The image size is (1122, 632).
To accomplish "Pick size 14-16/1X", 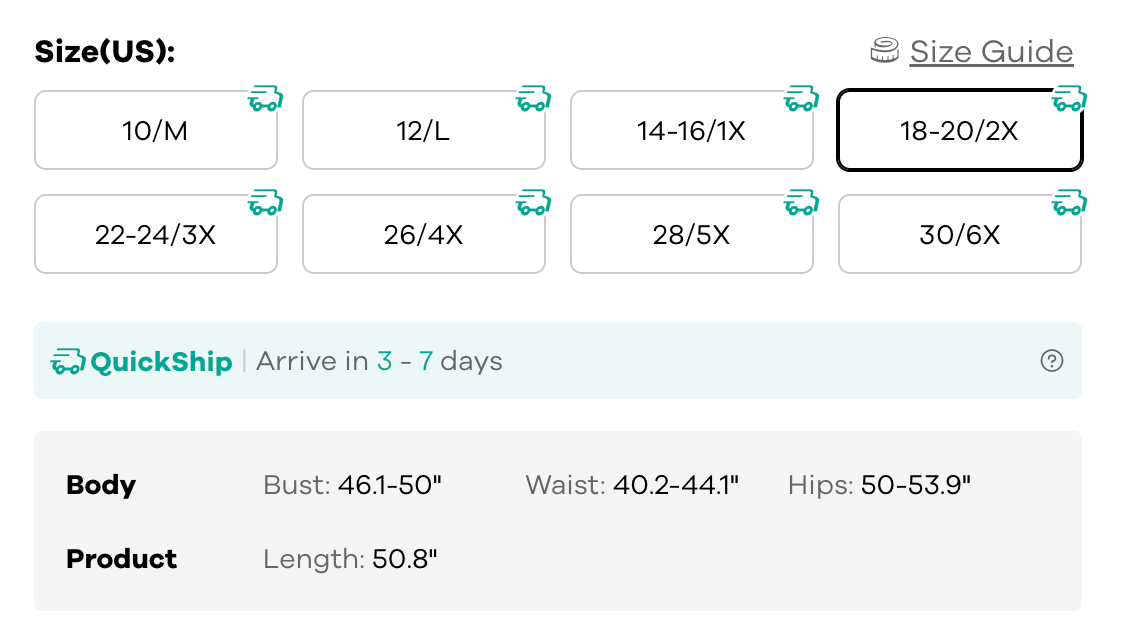I will pos(691,131).
